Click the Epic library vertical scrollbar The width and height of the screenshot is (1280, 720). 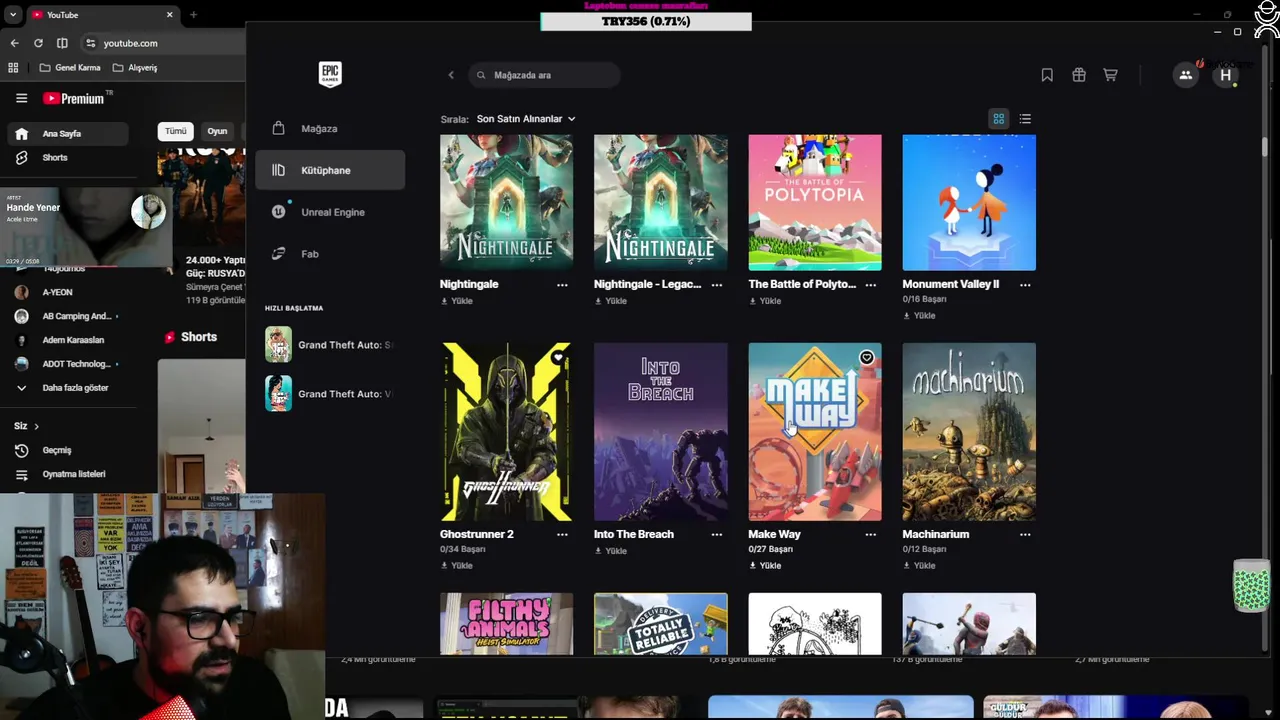point(1265,146)
